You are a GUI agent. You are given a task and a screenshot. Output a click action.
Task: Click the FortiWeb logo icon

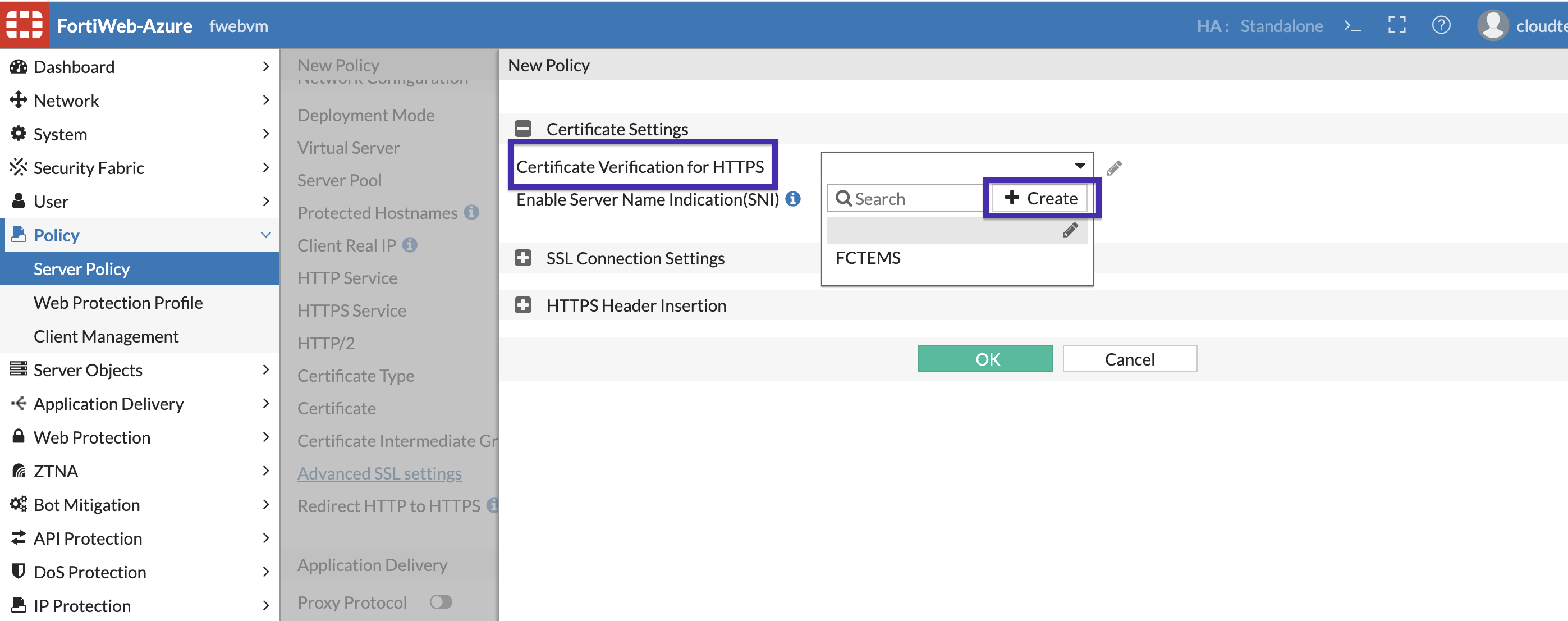24,25
